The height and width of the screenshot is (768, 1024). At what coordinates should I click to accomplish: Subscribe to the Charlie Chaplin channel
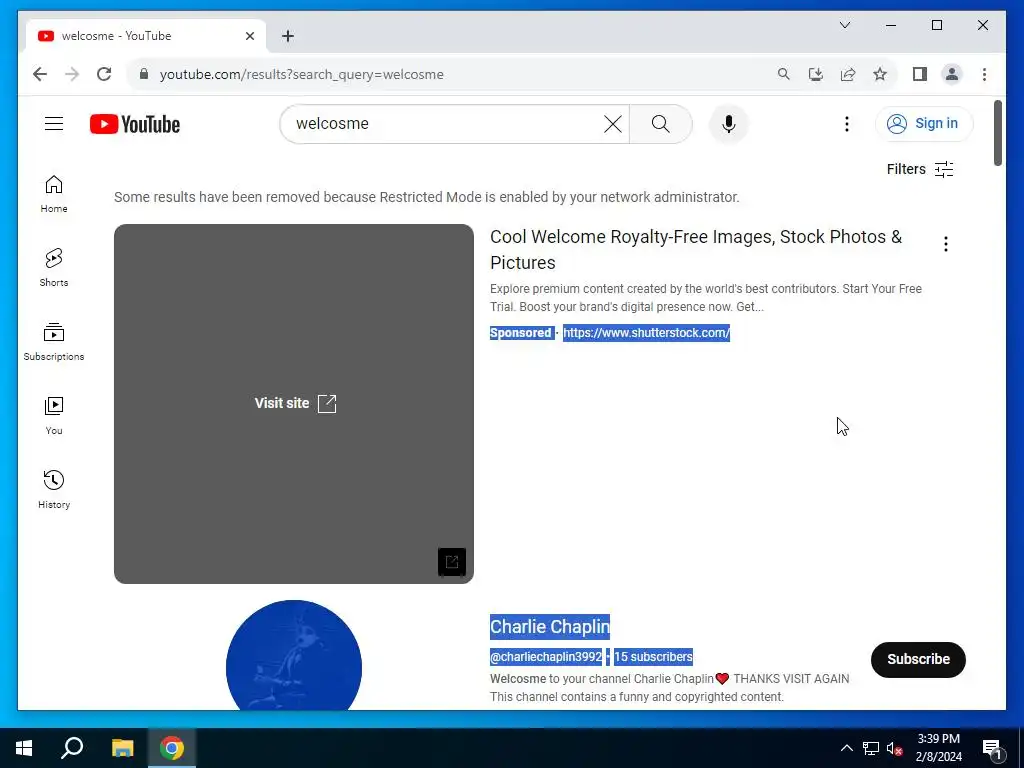[918, 660]
